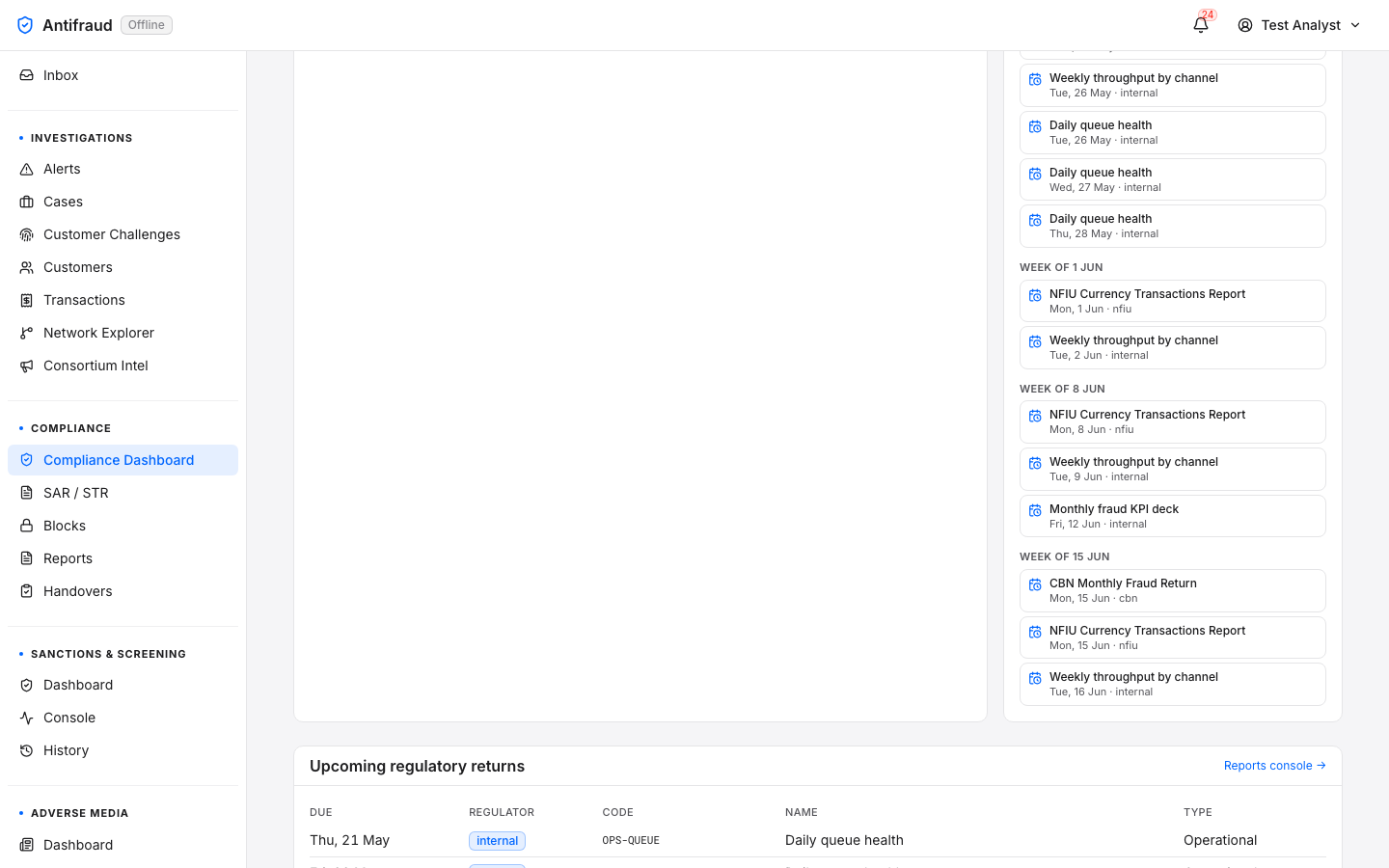
Task: Click the Customers people icon
Action: 27,267
